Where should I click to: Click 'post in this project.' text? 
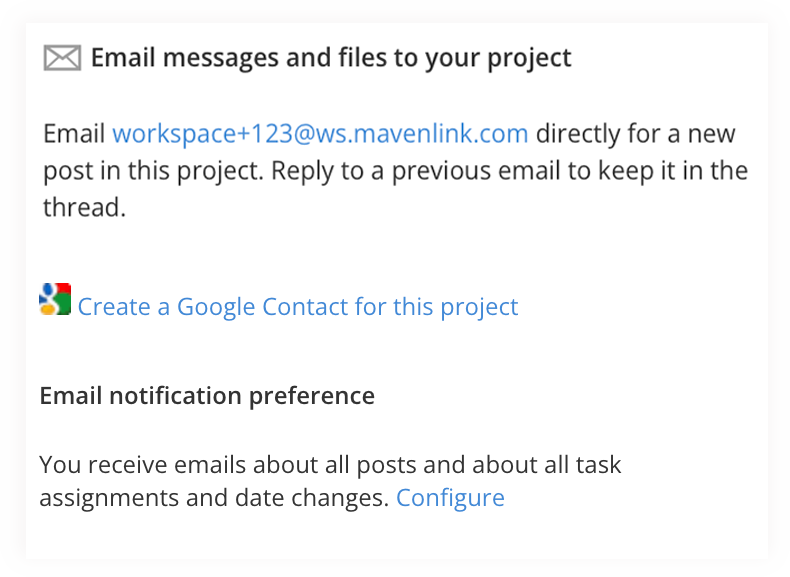coord(153,171)
